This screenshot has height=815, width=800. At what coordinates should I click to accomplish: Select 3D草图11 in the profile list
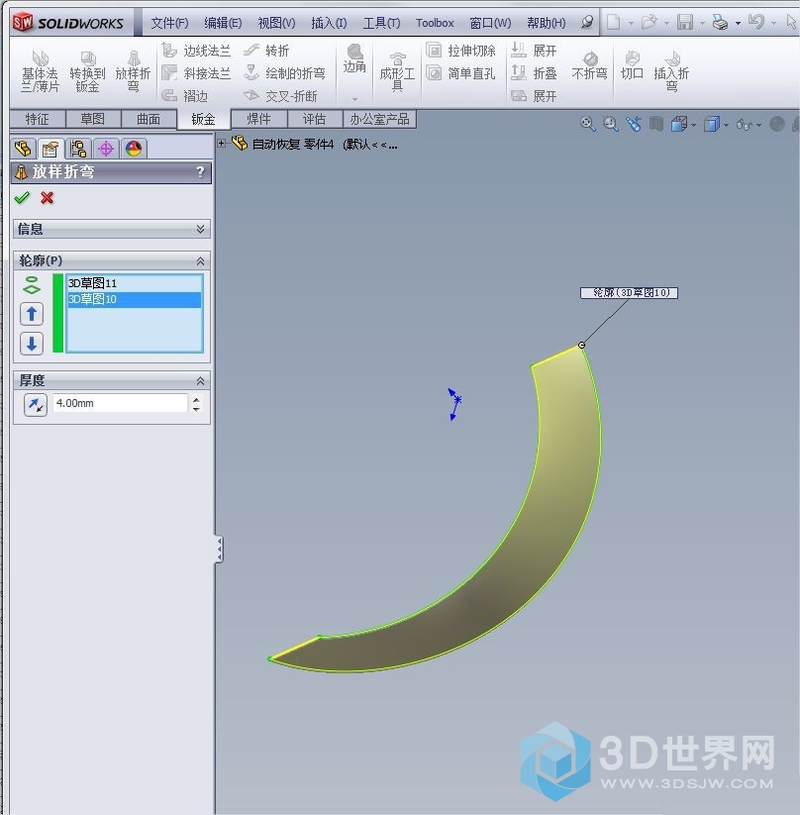[x=93, y=284]
